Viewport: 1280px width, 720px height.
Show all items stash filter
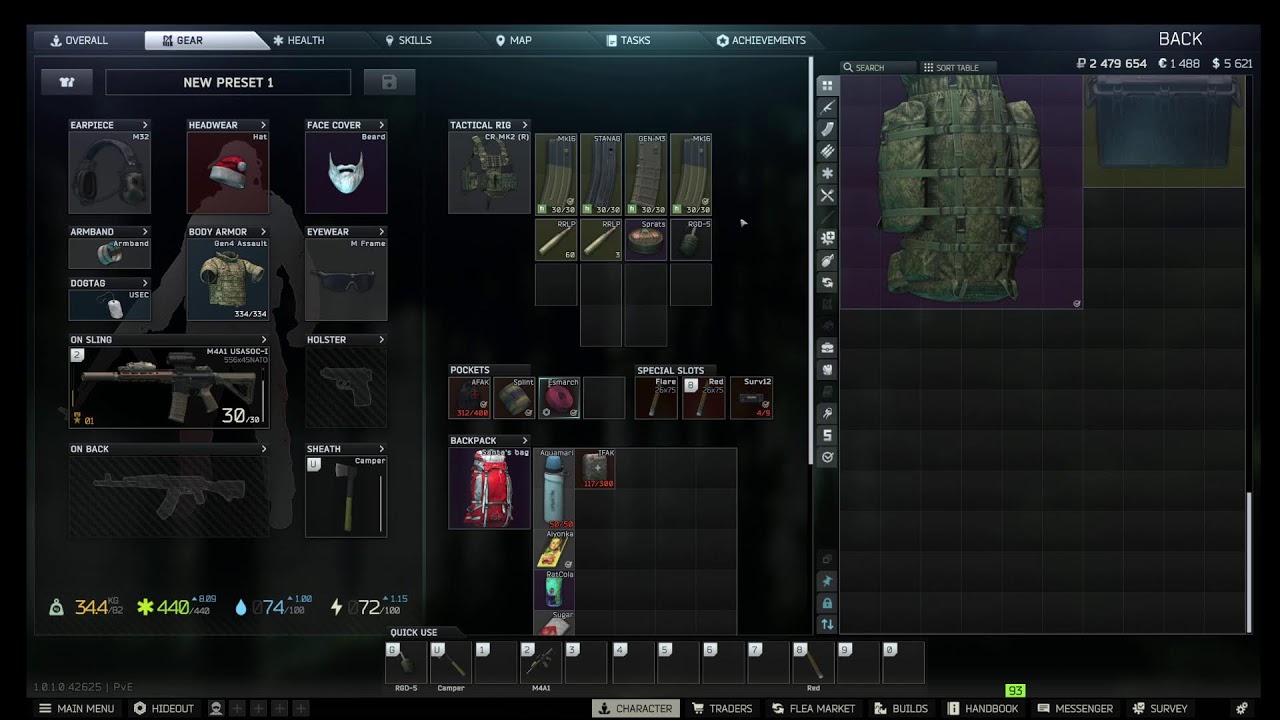tap(827, 86)
